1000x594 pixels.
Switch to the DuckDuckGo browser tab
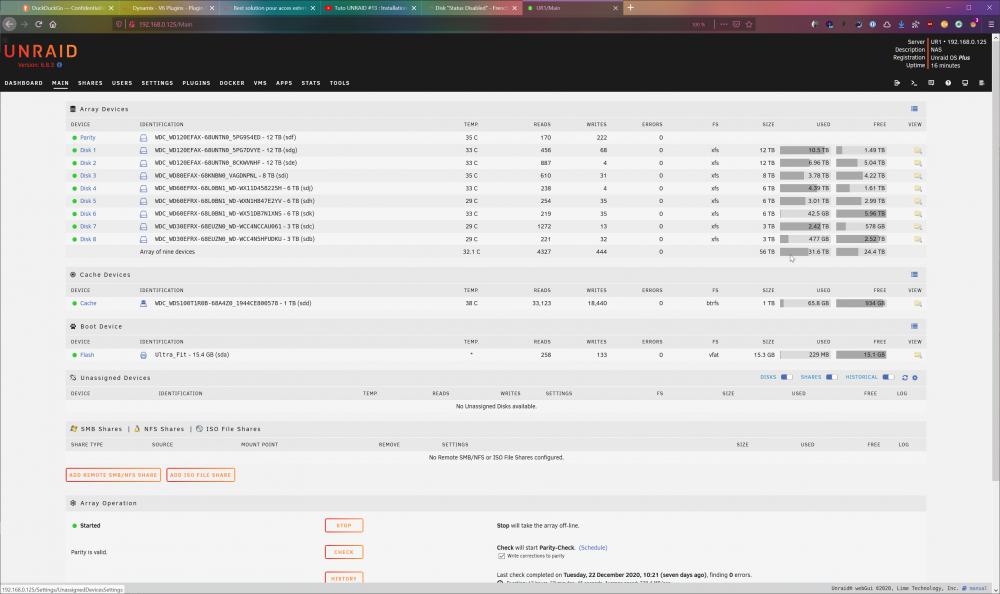click(x=67, y=8)
